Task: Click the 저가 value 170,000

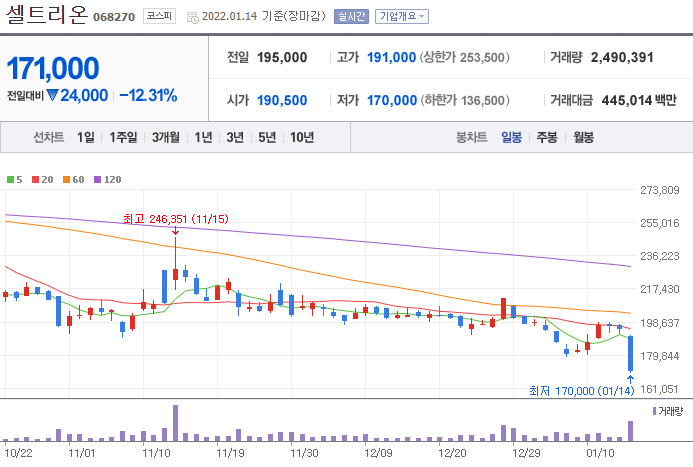Action: click(392, 100)
